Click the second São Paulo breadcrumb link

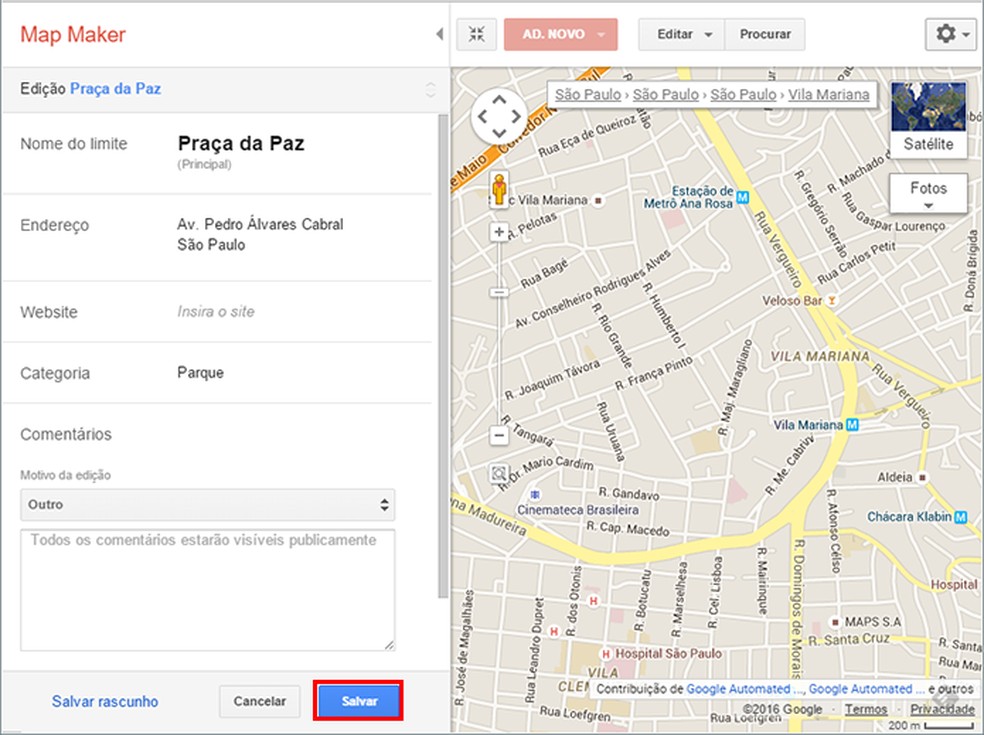click(665, 95)
